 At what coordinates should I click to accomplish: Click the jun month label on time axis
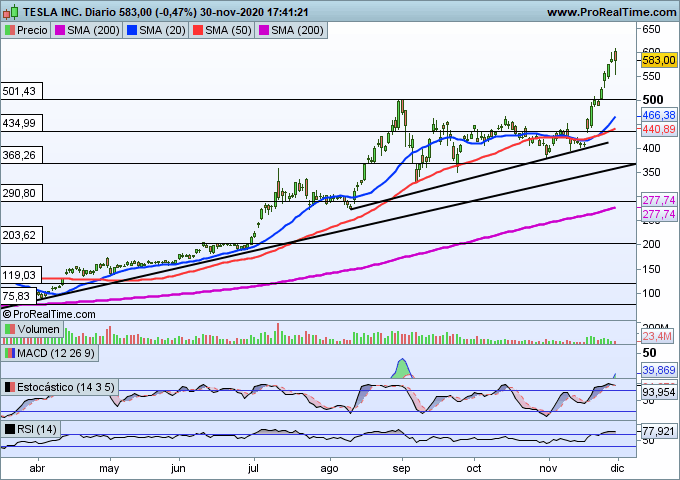[x=178, y=468]
